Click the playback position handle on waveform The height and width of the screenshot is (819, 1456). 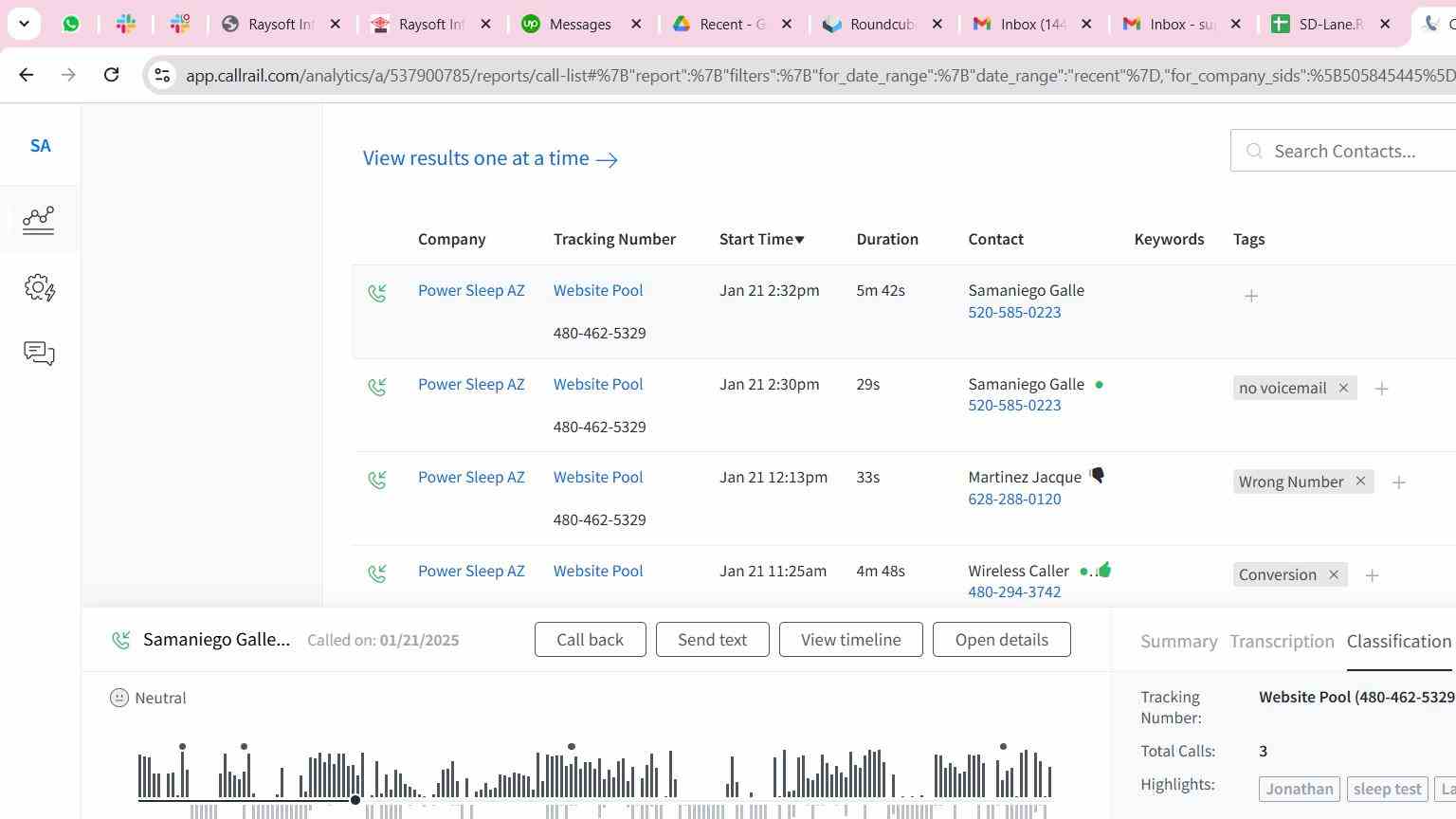tap(355, 800)
